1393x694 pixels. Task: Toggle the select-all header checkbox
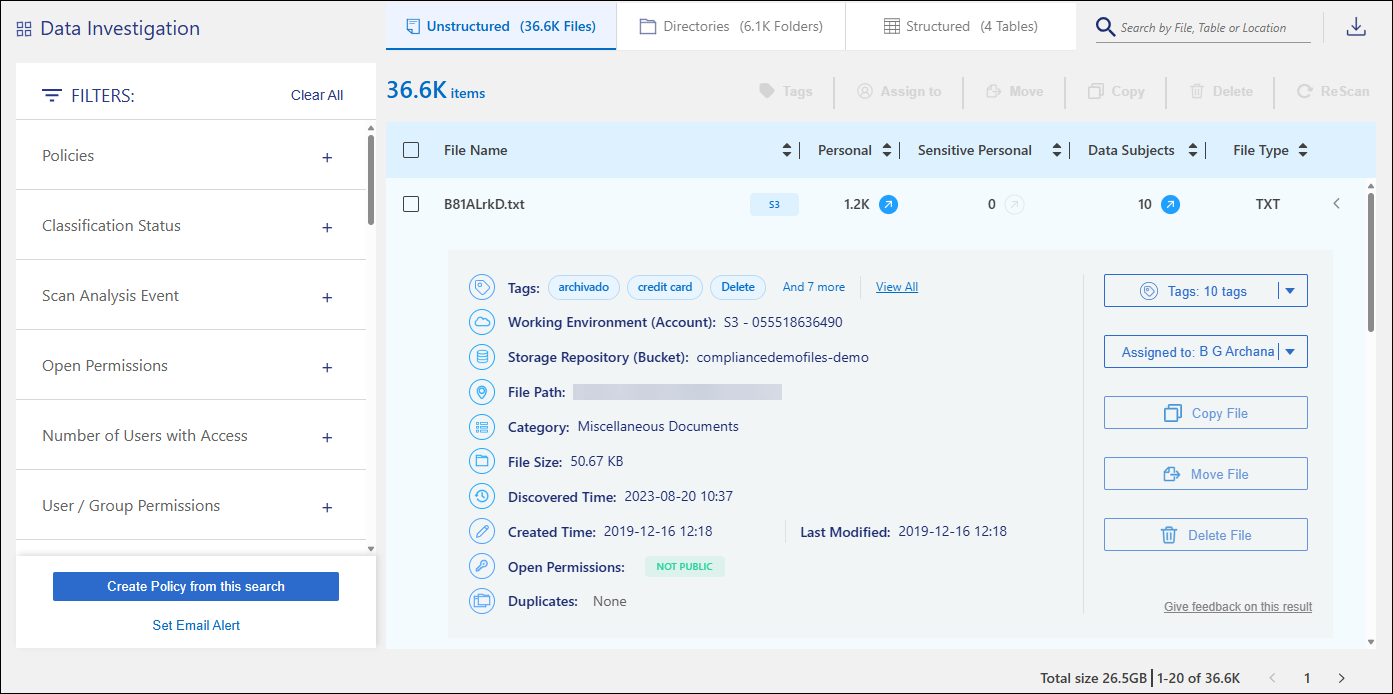(411, 150)
